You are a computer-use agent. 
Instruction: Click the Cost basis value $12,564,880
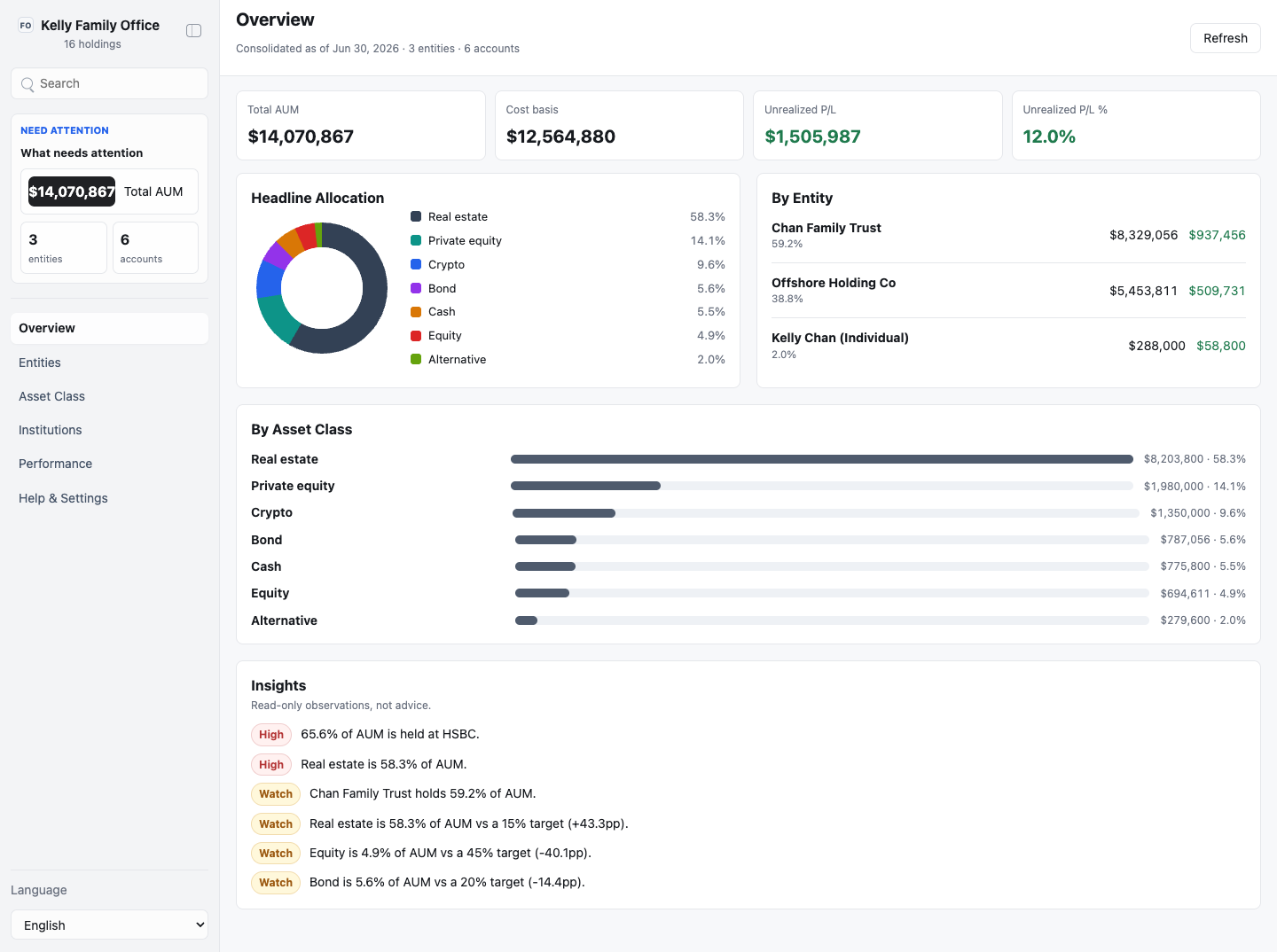point(560,137)
